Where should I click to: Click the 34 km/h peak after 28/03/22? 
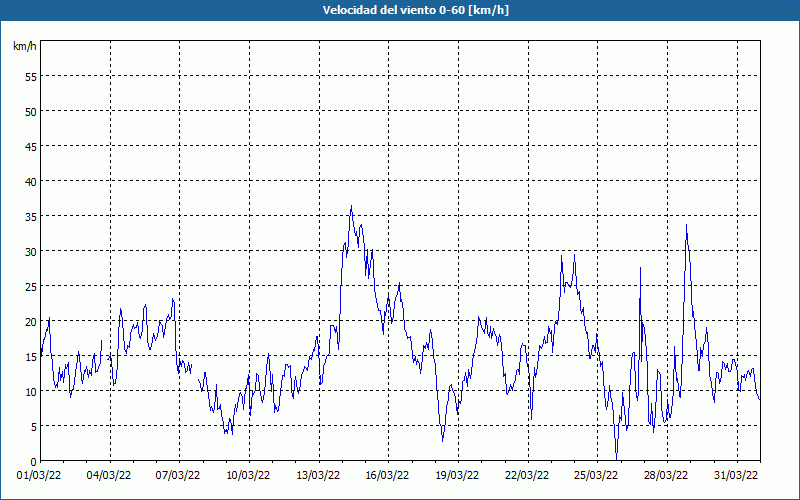[686, 226]
